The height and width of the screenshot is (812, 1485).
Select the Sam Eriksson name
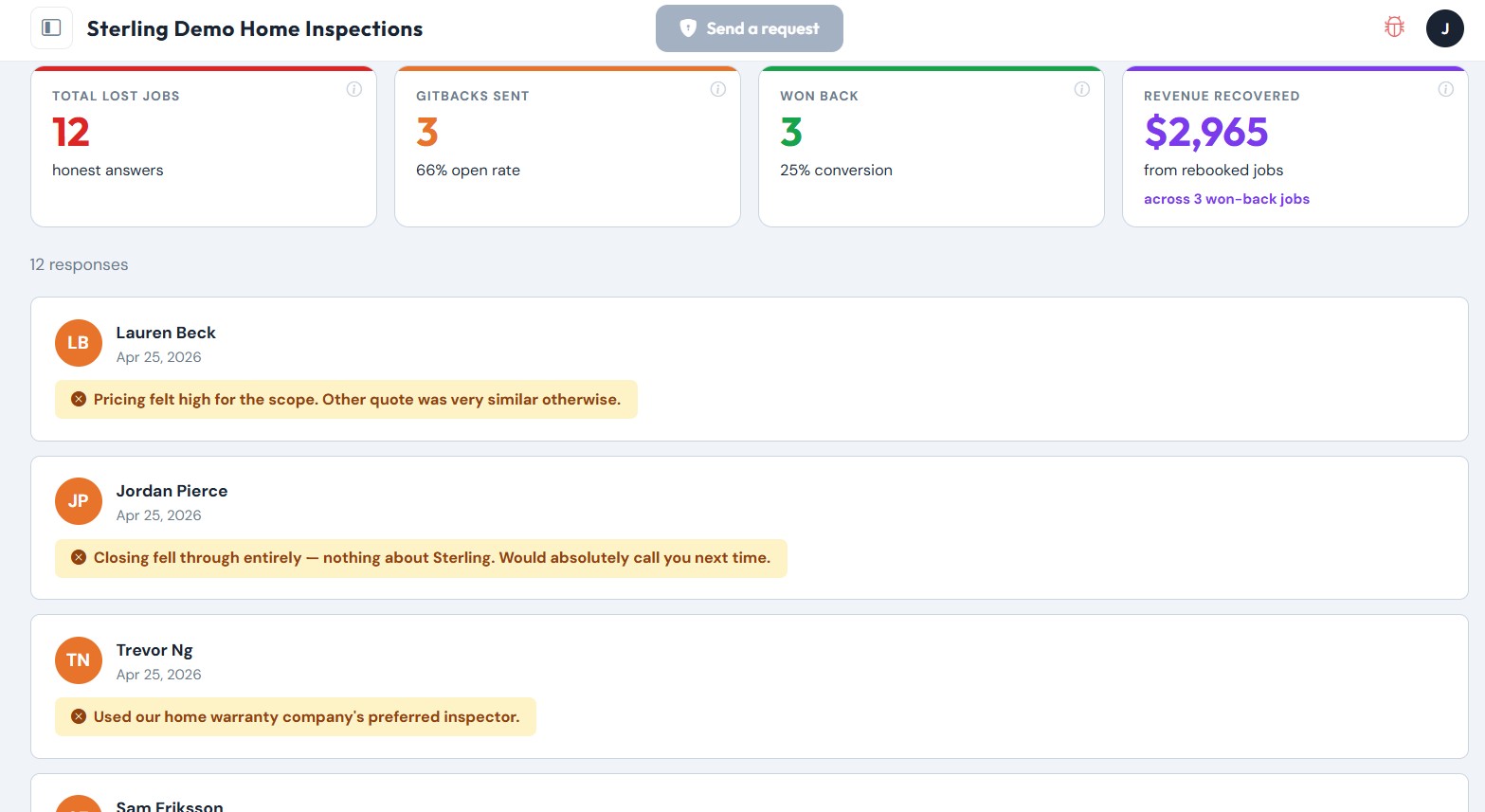170,805
